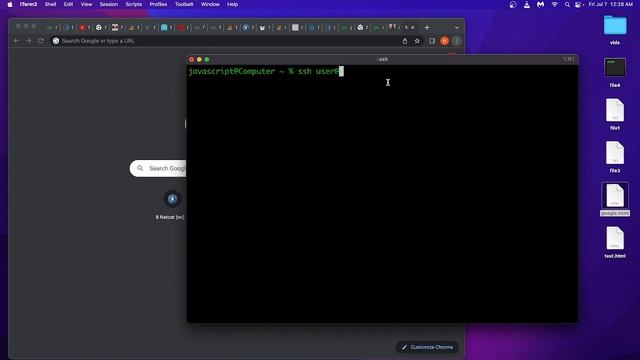Click the share icon in Chrome's address bar
The image size is (640, 360).
click(404, 41)
